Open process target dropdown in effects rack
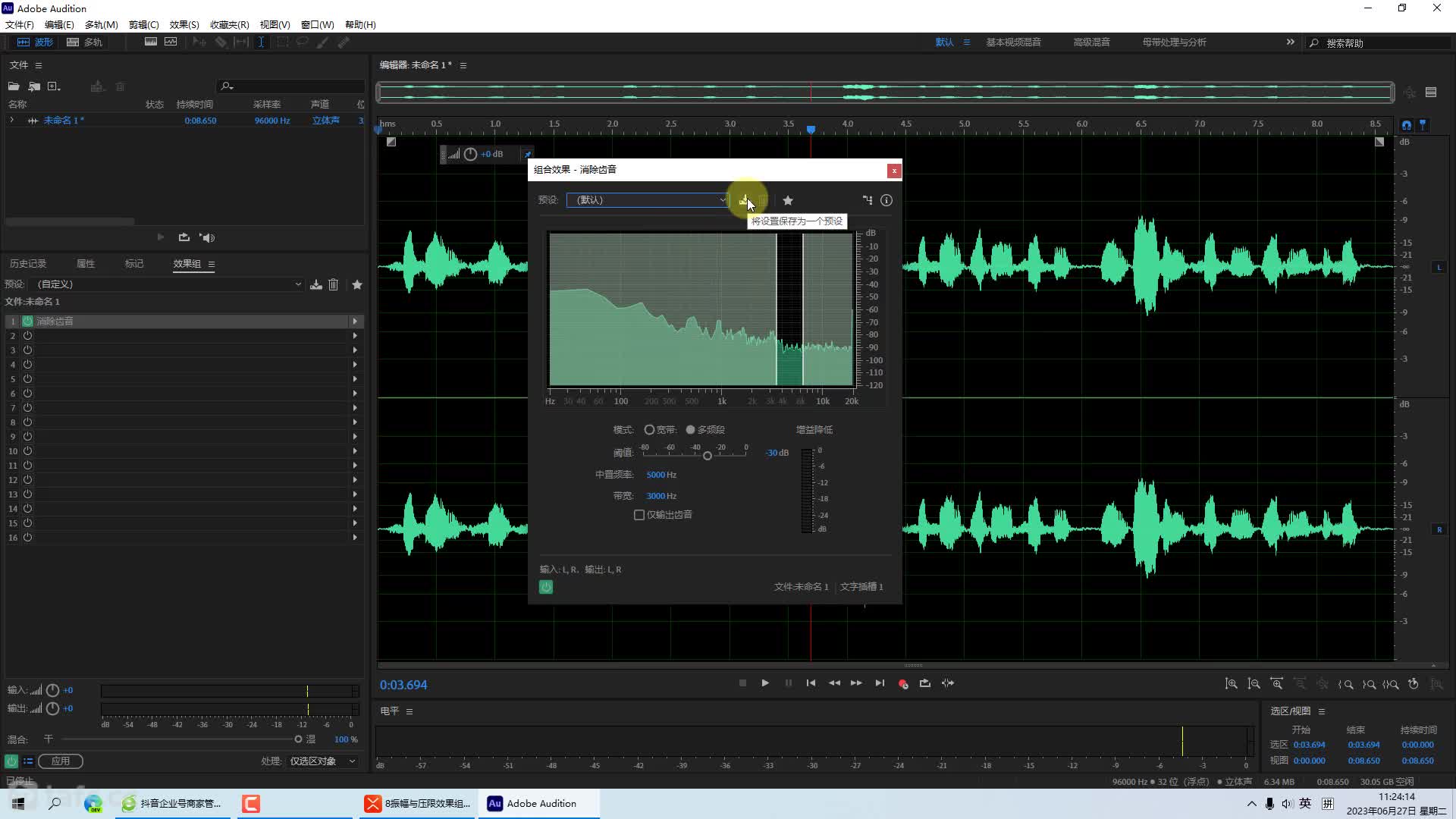The height and width of the screenshot is (819, 1456). click(322, 761)
